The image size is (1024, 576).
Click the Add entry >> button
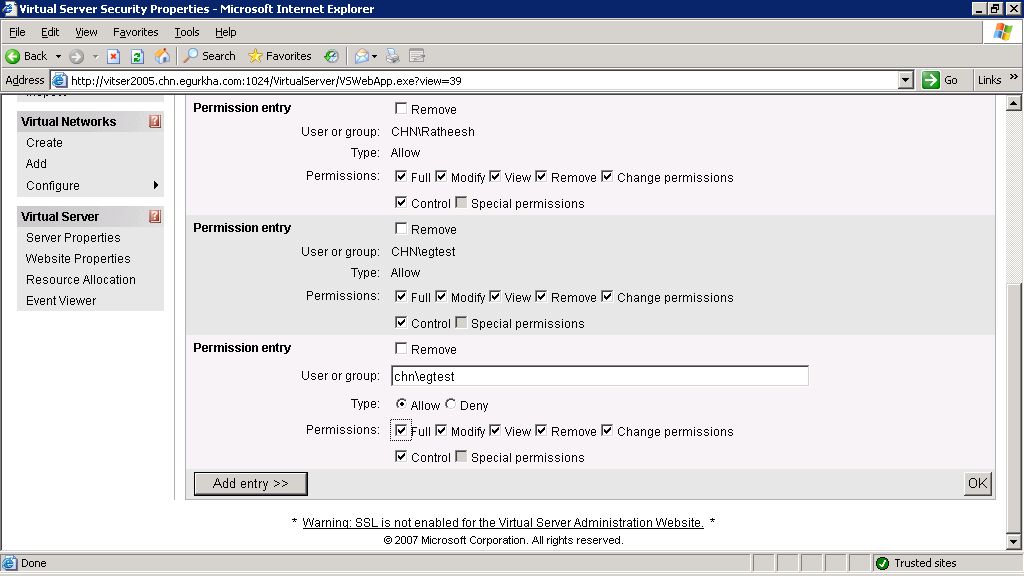coord(251,483)
